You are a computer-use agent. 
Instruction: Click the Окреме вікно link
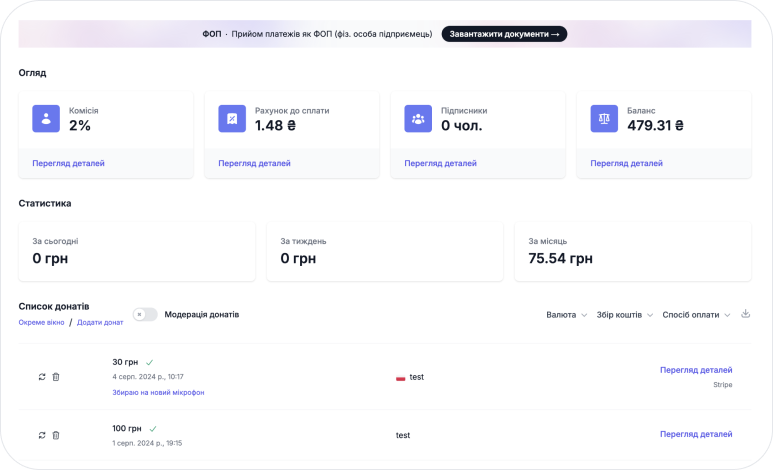[x=41, y=323]
